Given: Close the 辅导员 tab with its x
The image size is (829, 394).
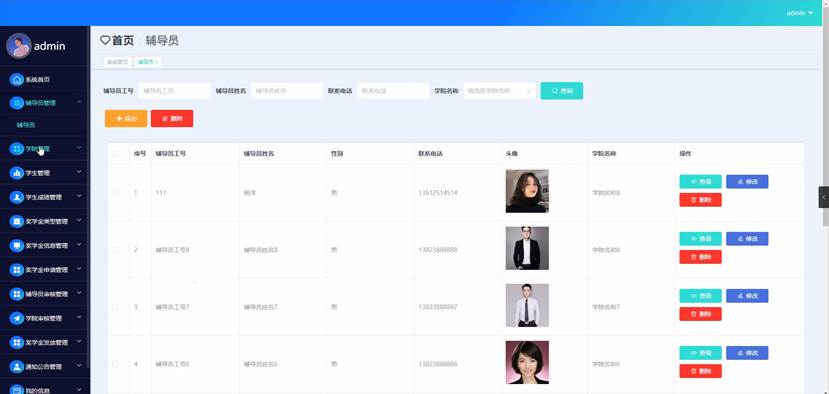Looking at the screenshot, I should coord(156,62).
